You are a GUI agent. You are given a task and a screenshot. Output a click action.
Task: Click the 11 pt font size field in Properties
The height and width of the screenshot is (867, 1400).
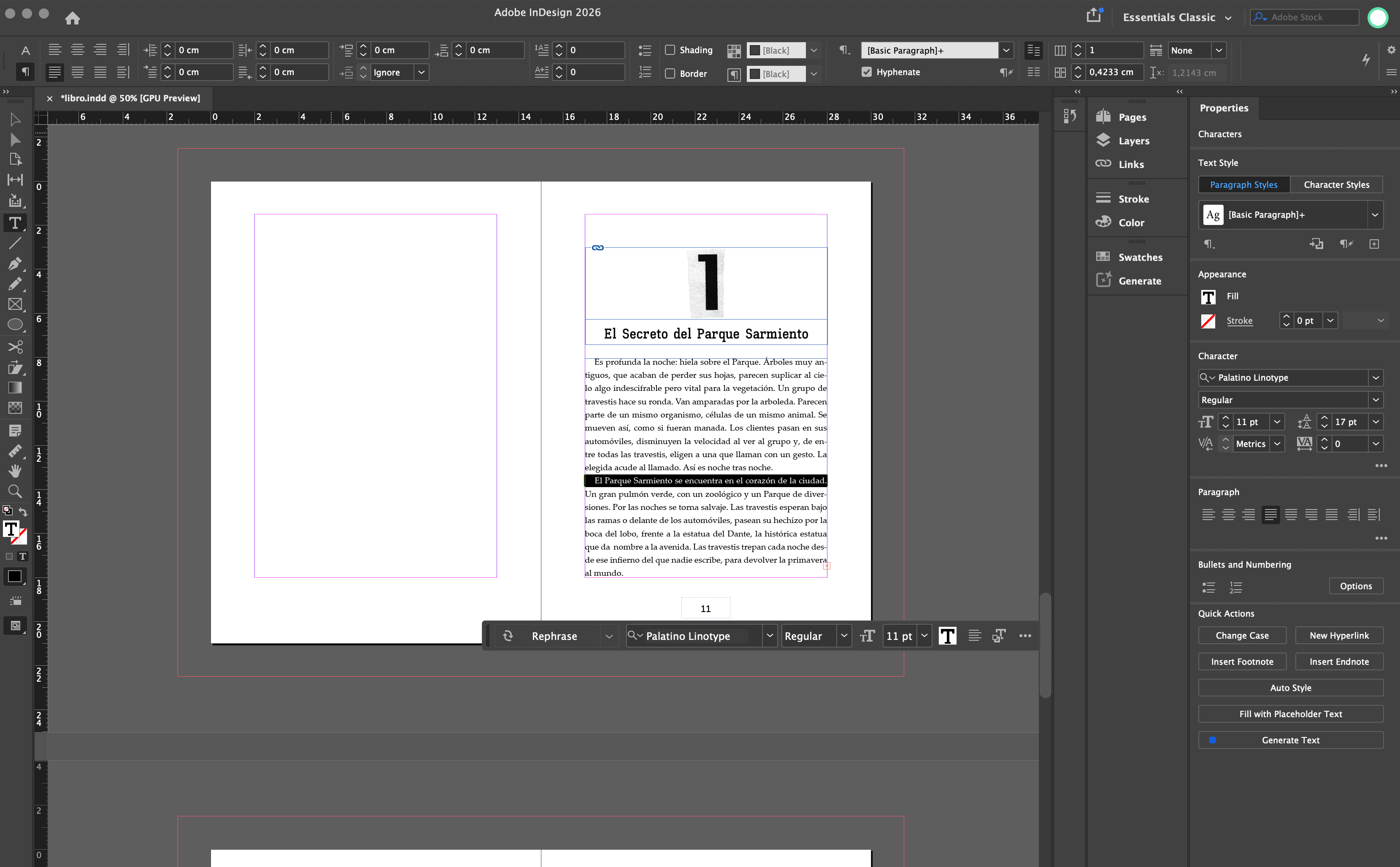tap(1251, 421)
